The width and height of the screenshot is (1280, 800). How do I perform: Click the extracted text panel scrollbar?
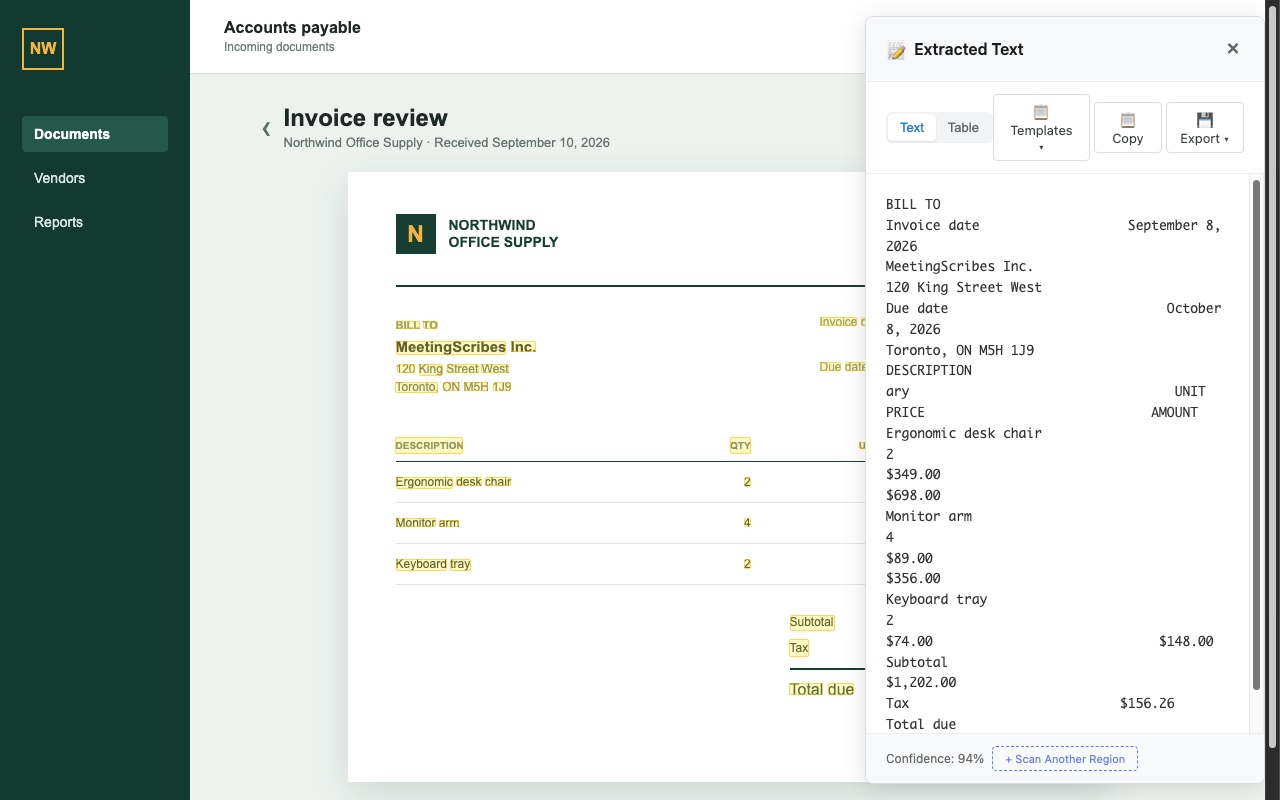pos(1256,435)
